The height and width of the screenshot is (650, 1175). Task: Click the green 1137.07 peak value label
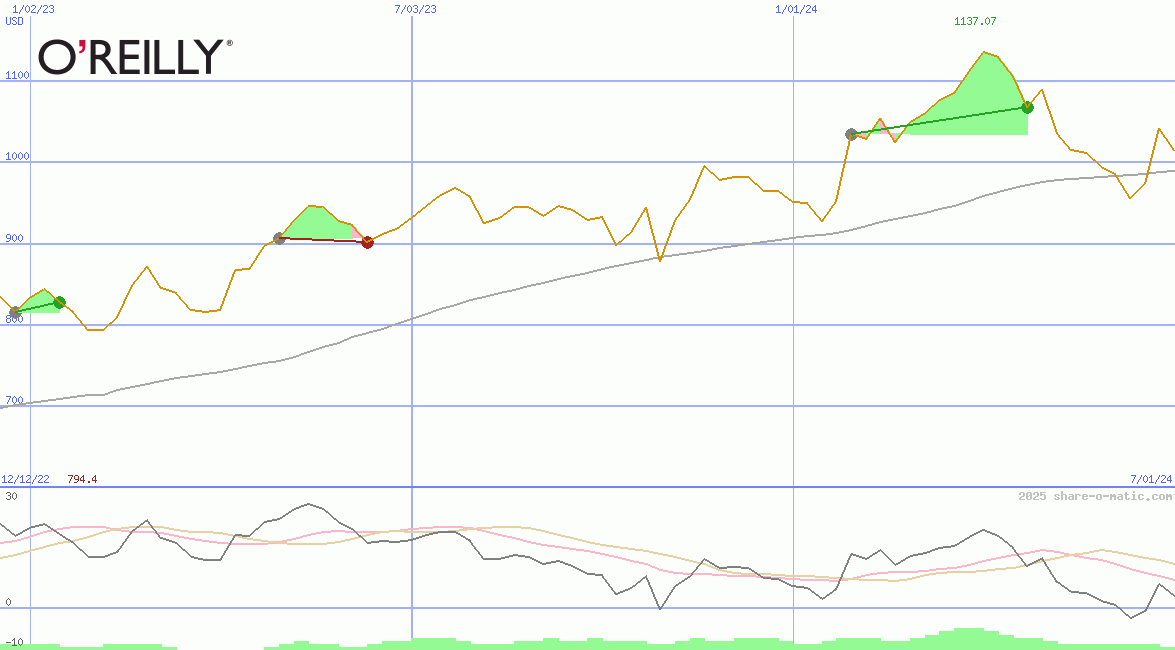click(x=973, y=20)
